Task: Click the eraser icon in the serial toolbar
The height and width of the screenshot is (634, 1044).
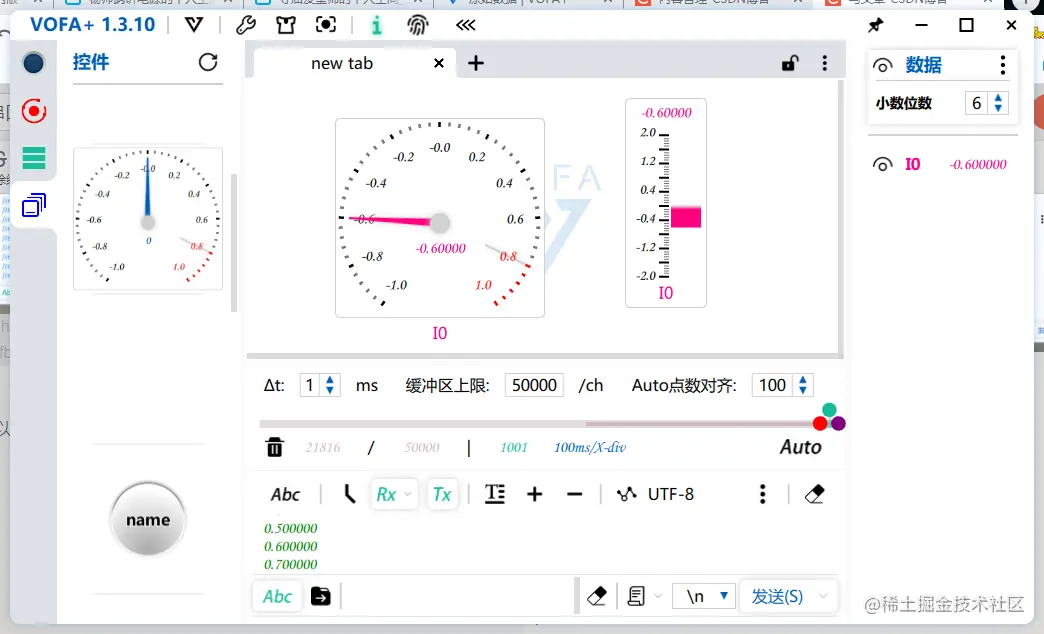Action: point(814,493)
